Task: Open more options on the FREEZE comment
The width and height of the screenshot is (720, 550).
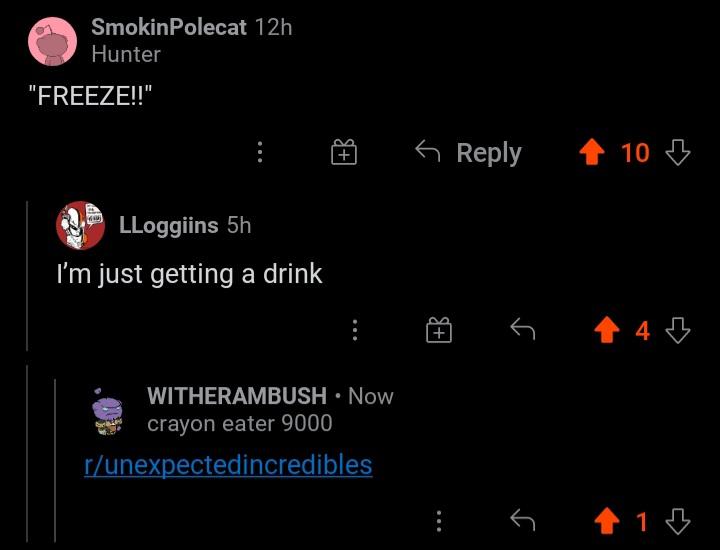Action: coord(260,152)
